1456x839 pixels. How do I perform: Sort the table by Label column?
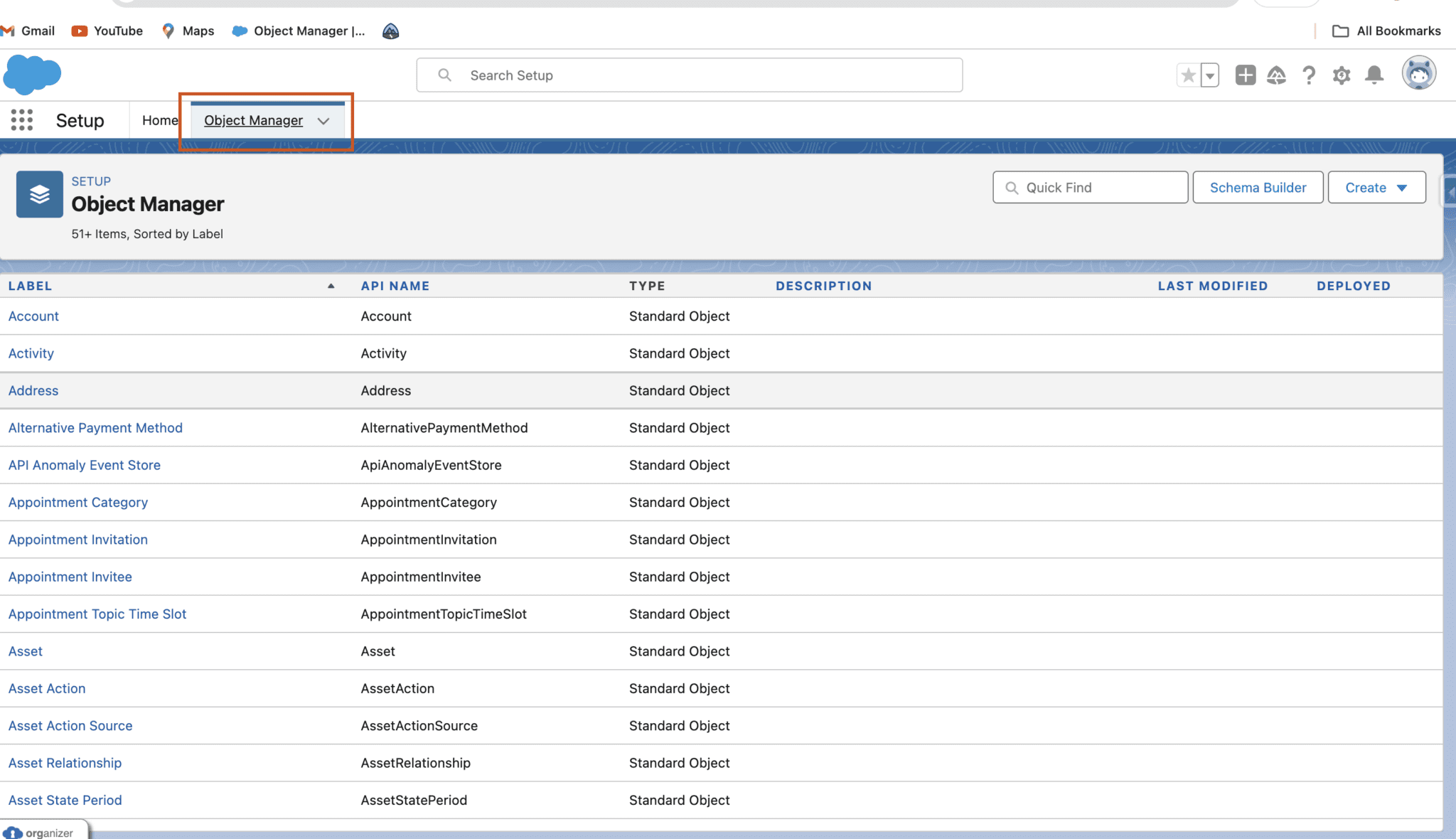(x=31, y=285)
